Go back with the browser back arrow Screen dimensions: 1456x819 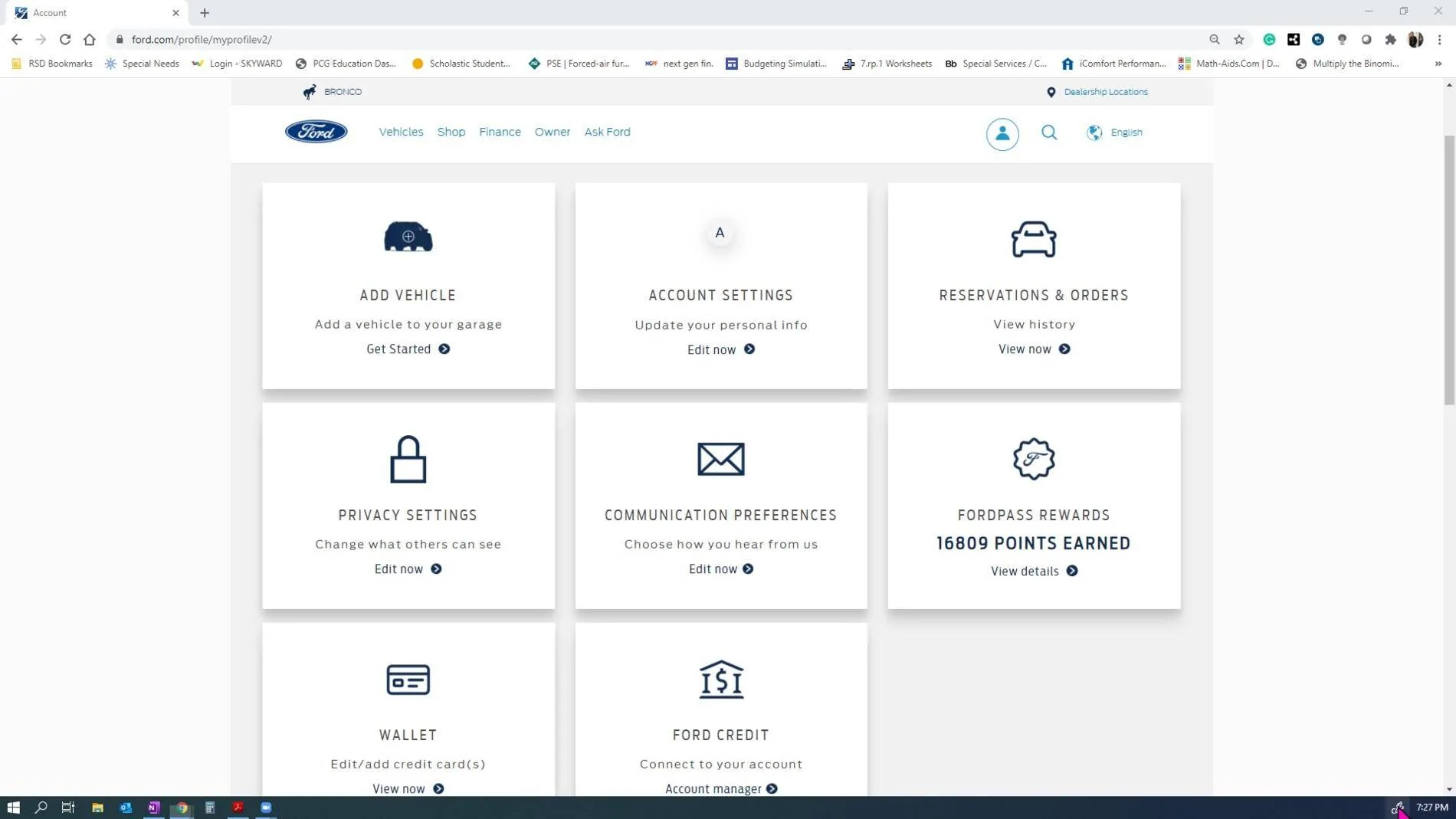(17, 39)
